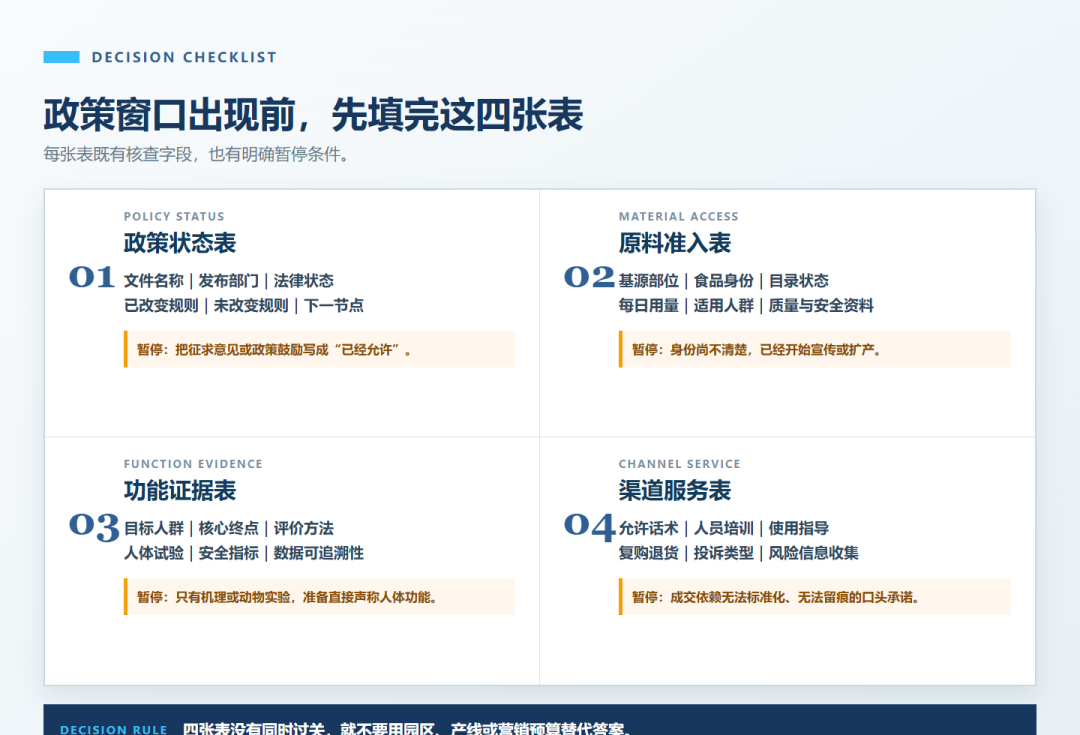The height and width of the screenshot is (735, 1080).
Task: Click the line 目标人群｜核心终点｜评价方法
Action: pyautogui.click(x=229, y=529)
